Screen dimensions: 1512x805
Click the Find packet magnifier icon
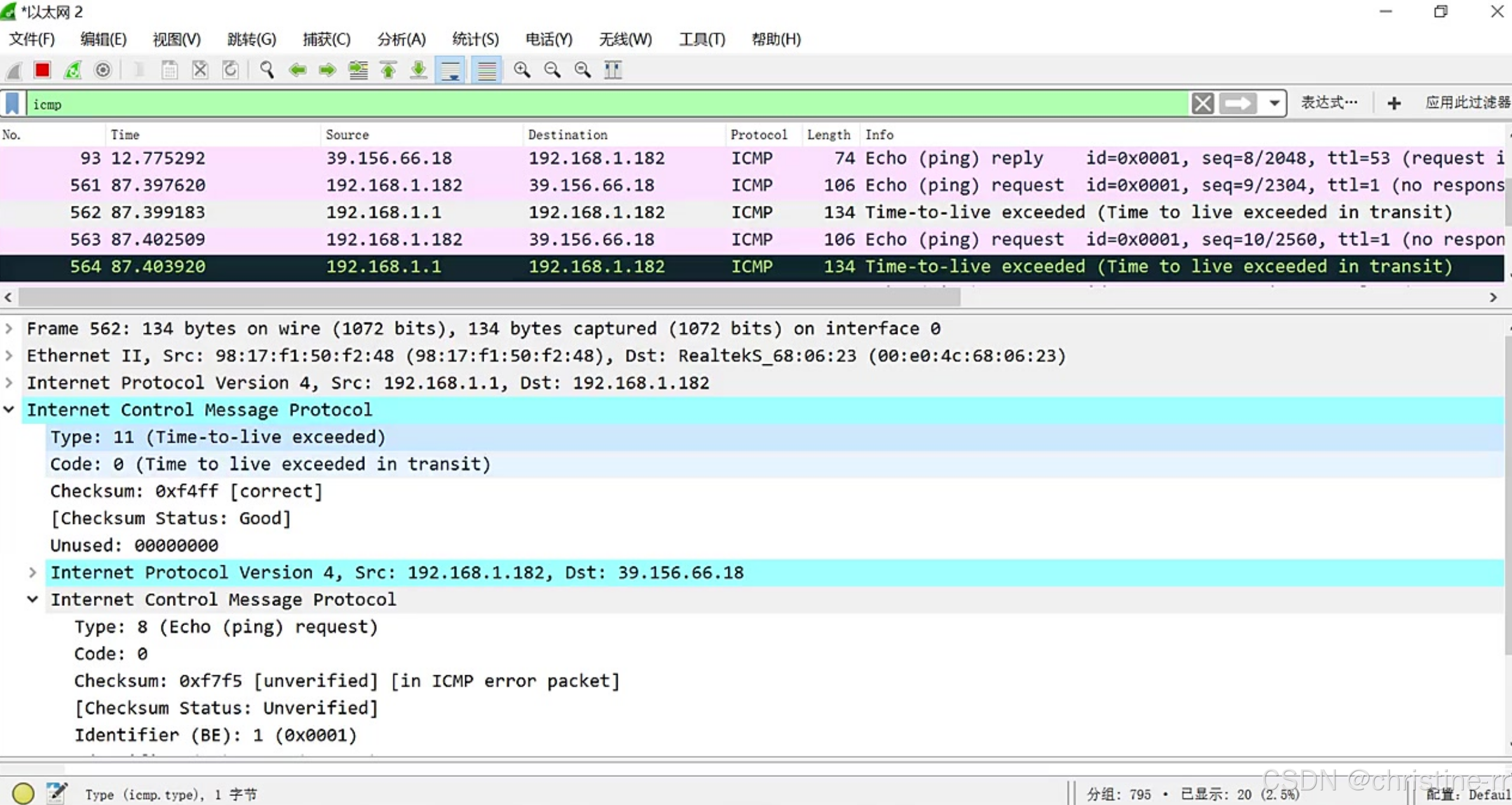pyautogui.click(x=267, y=70)
